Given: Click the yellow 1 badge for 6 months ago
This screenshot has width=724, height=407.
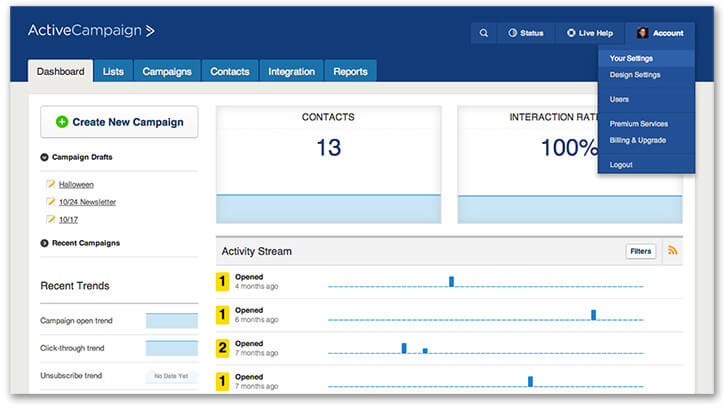Looking at the screenshot, I should pos(223,315).
